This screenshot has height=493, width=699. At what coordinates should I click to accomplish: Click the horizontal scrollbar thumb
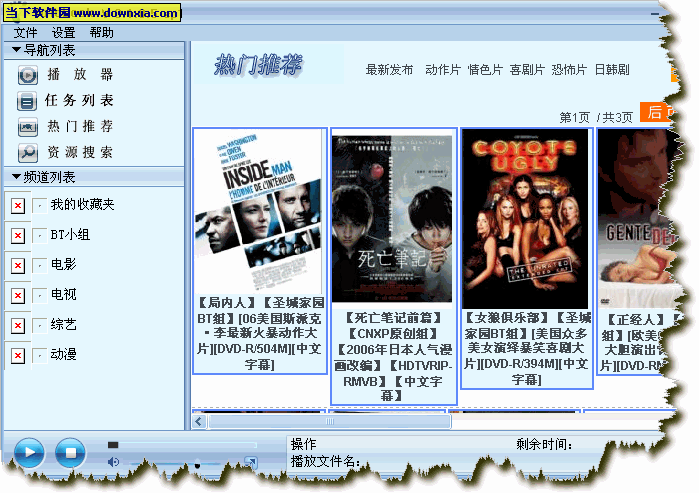(x=329, y=421)
